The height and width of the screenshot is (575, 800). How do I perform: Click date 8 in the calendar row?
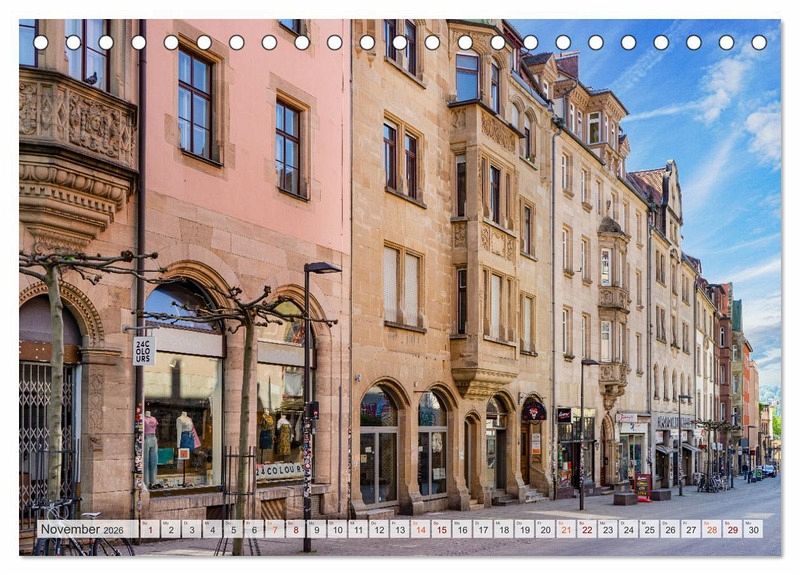295,529
